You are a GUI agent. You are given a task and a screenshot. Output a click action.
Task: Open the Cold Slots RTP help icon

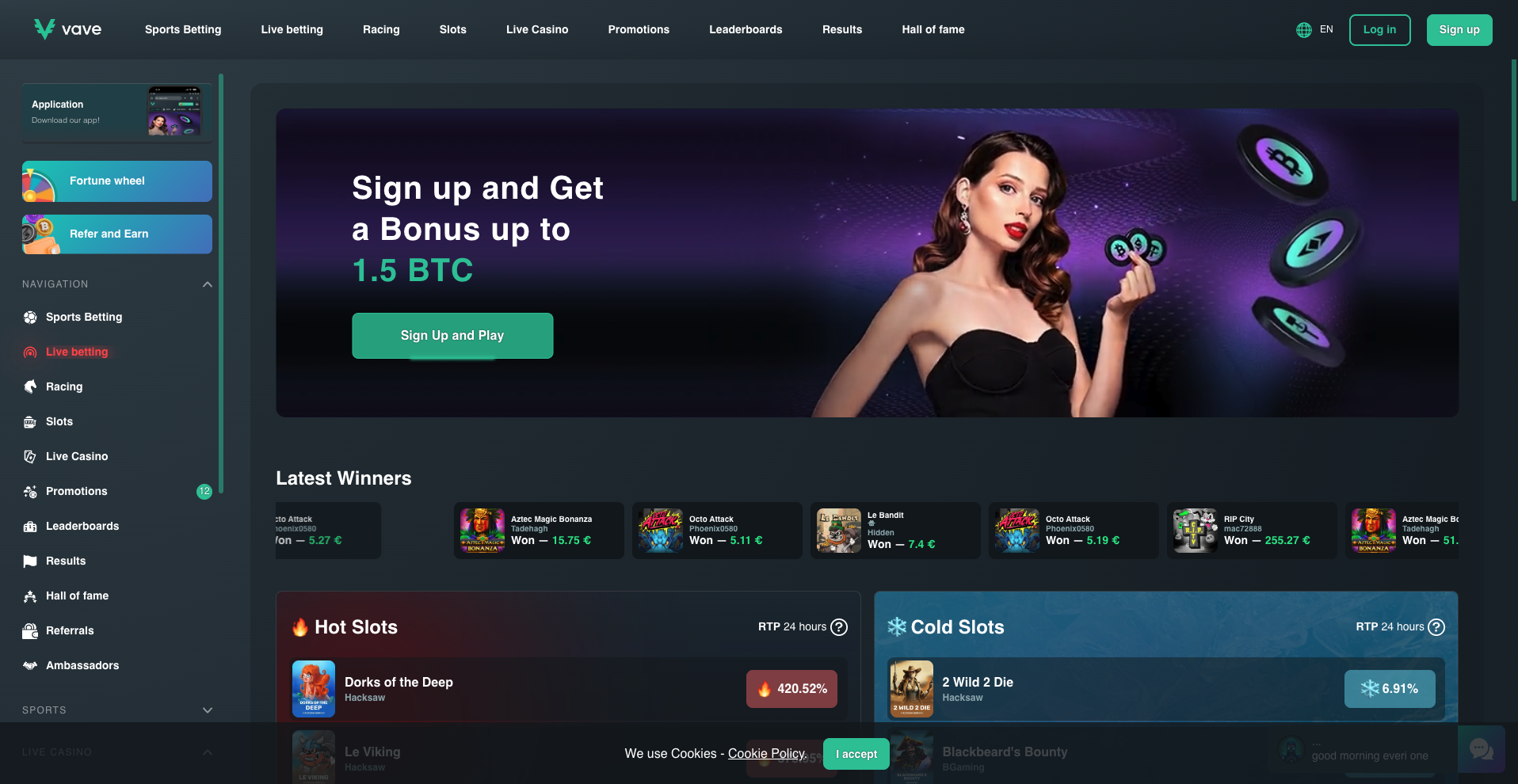coord(1436,627)
